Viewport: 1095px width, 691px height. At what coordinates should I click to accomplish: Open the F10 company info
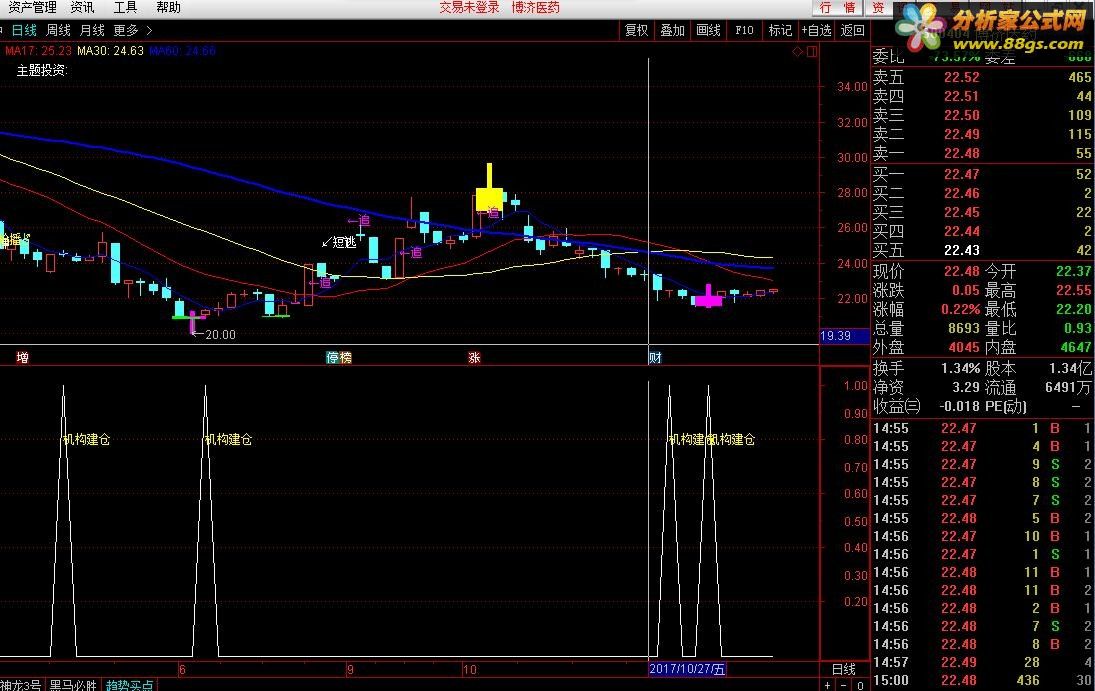point(744,30)
